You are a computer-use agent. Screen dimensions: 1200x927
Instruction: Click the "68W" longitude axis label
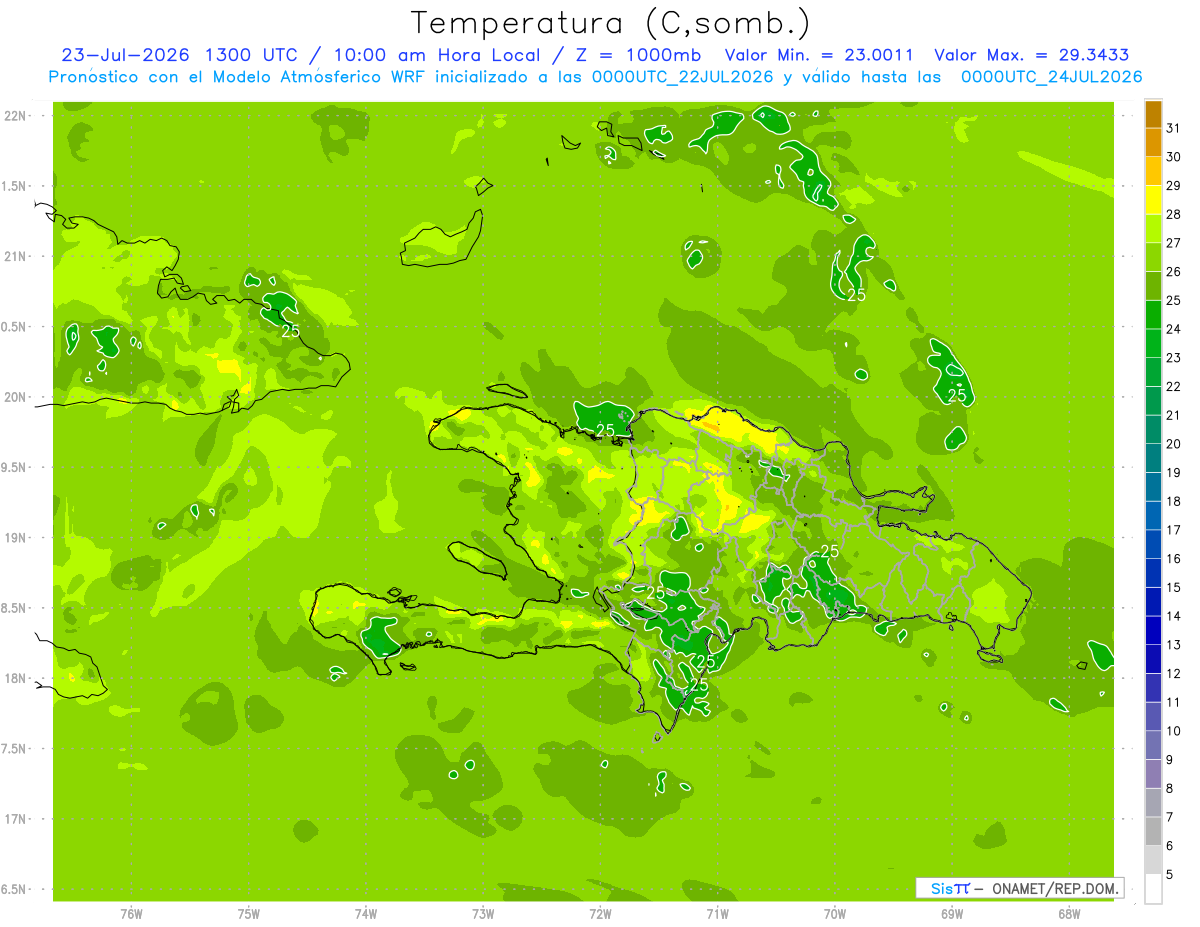1069,913
